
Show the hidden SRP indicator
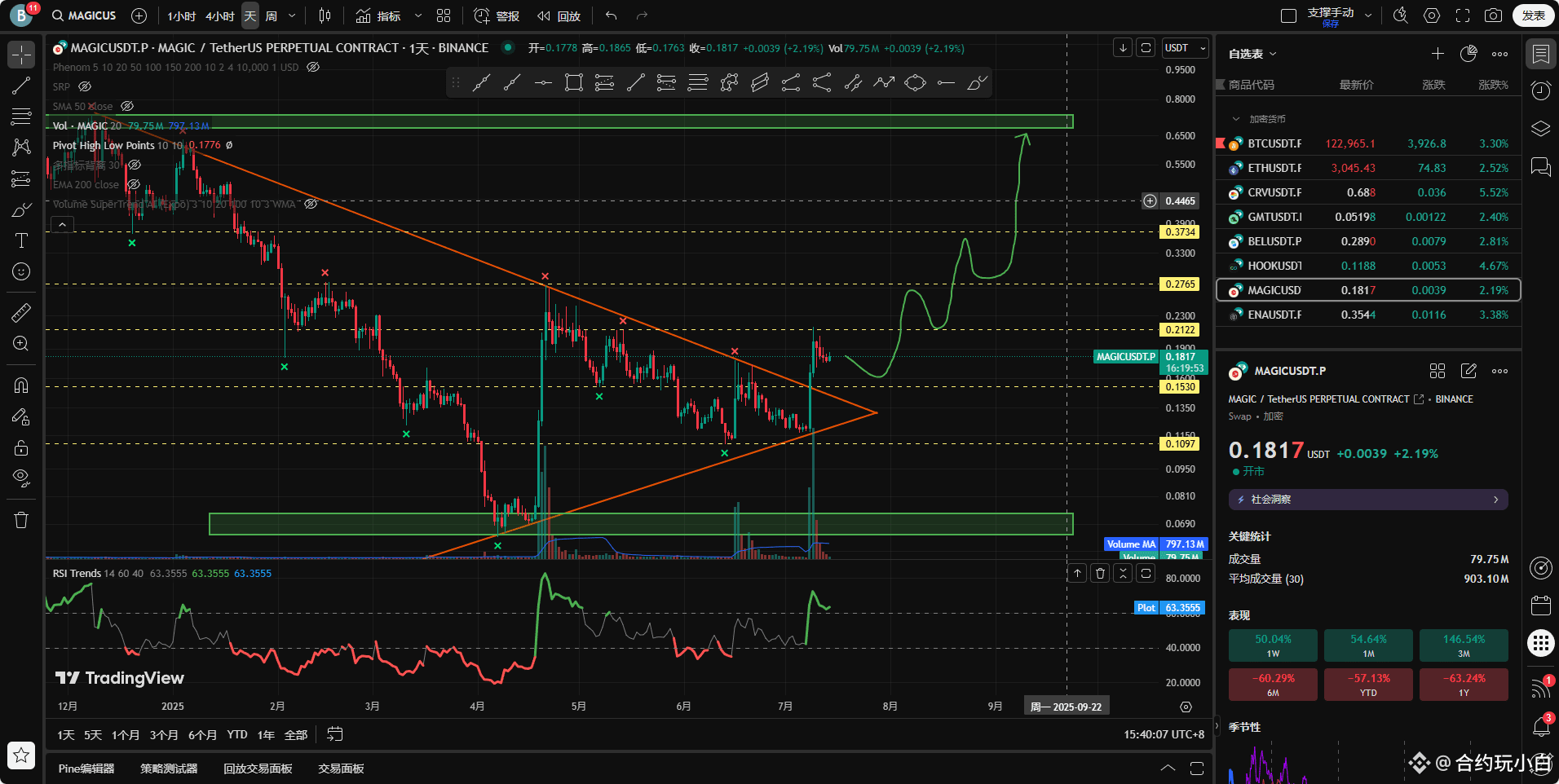coord(85,86)
